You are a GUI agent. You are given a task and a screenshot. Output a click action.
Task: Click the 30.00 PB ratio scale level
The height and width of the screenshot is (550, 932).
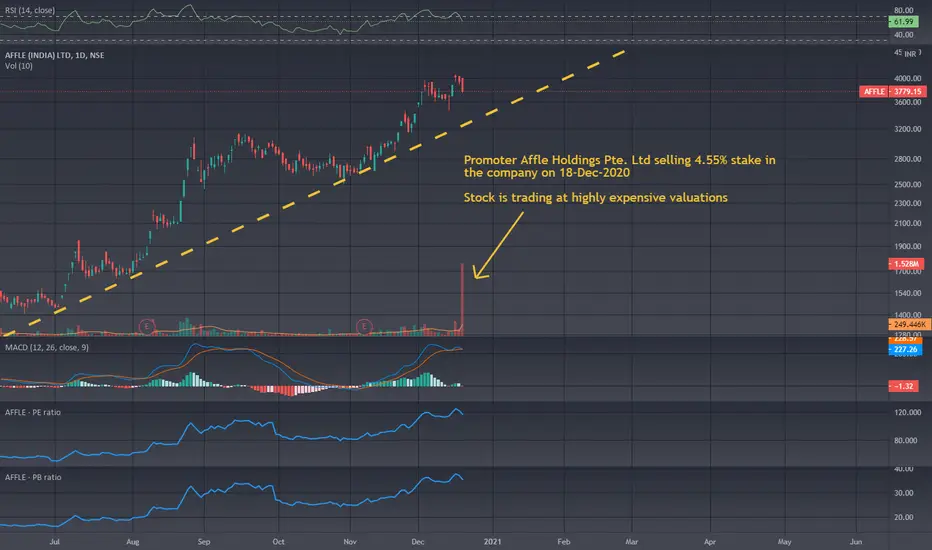(x=904, y=493)
